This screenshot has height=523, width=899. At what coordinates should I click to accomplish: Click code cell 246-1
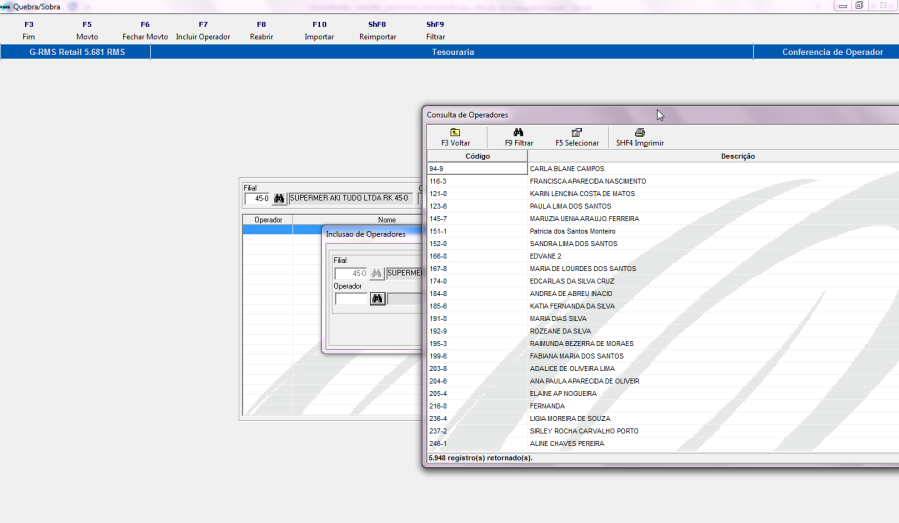click(477, 444)
